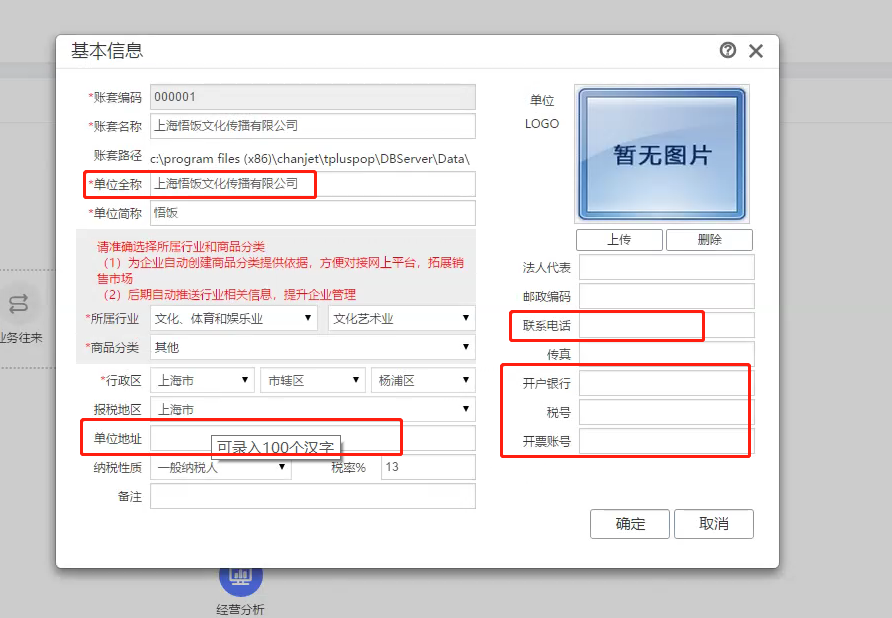Click the 可录入100个汉字 tooltip text

276,447
